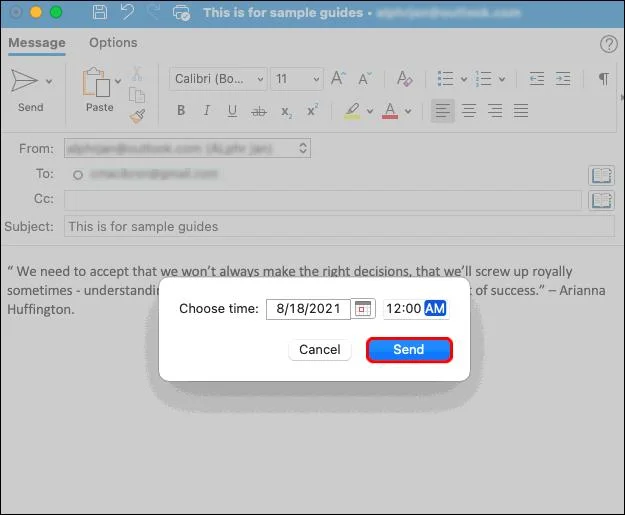
Task: Select the Format Painter brush
Action: click(x=138, y=116)
